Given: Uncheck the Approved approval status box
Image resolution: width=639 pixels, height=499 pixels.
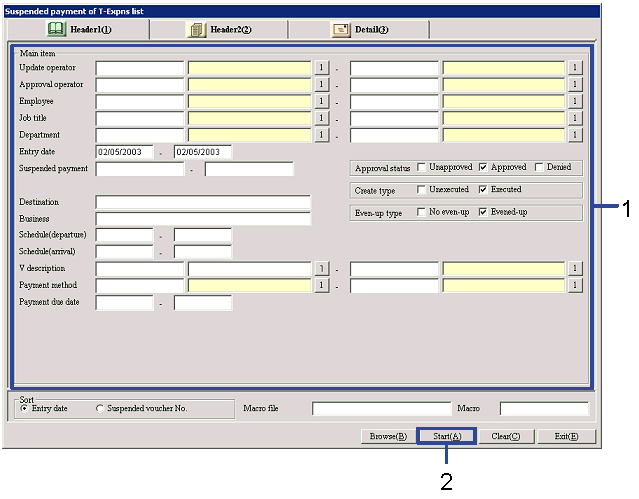Looking at the screenshot, I should coord(483,168).
